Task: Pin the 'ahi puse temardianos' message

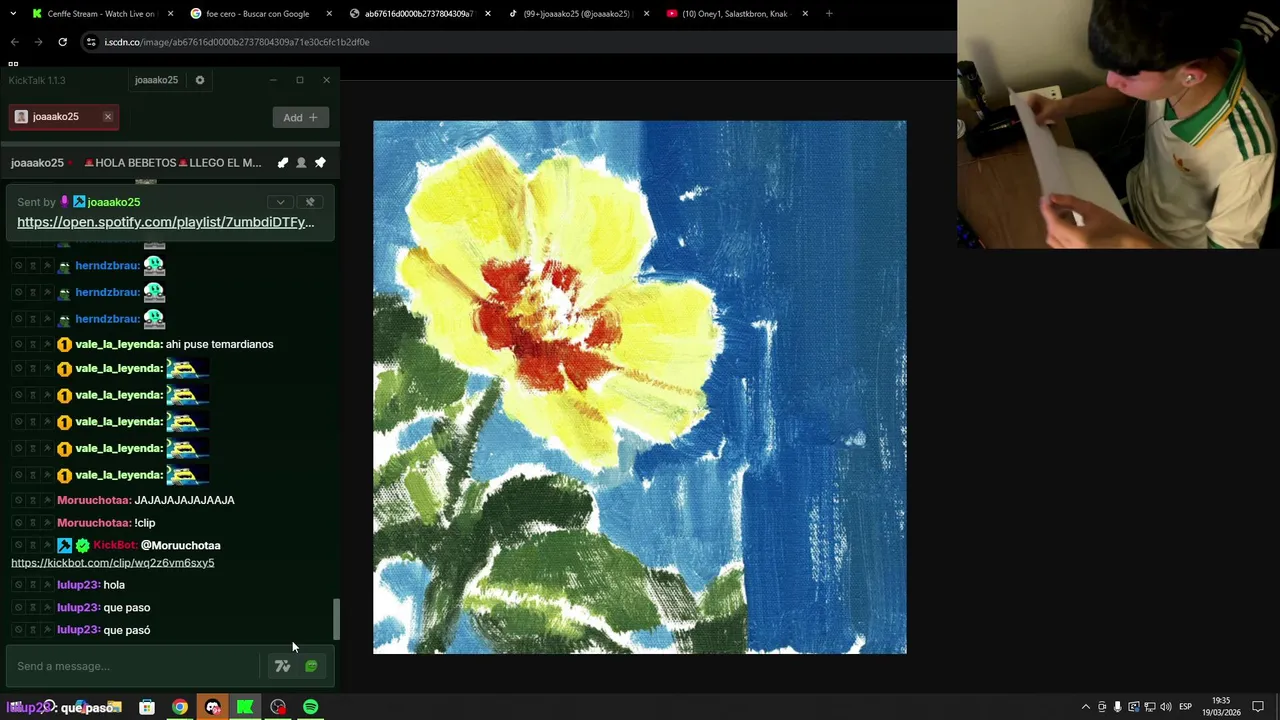Action: pos(46,344)
